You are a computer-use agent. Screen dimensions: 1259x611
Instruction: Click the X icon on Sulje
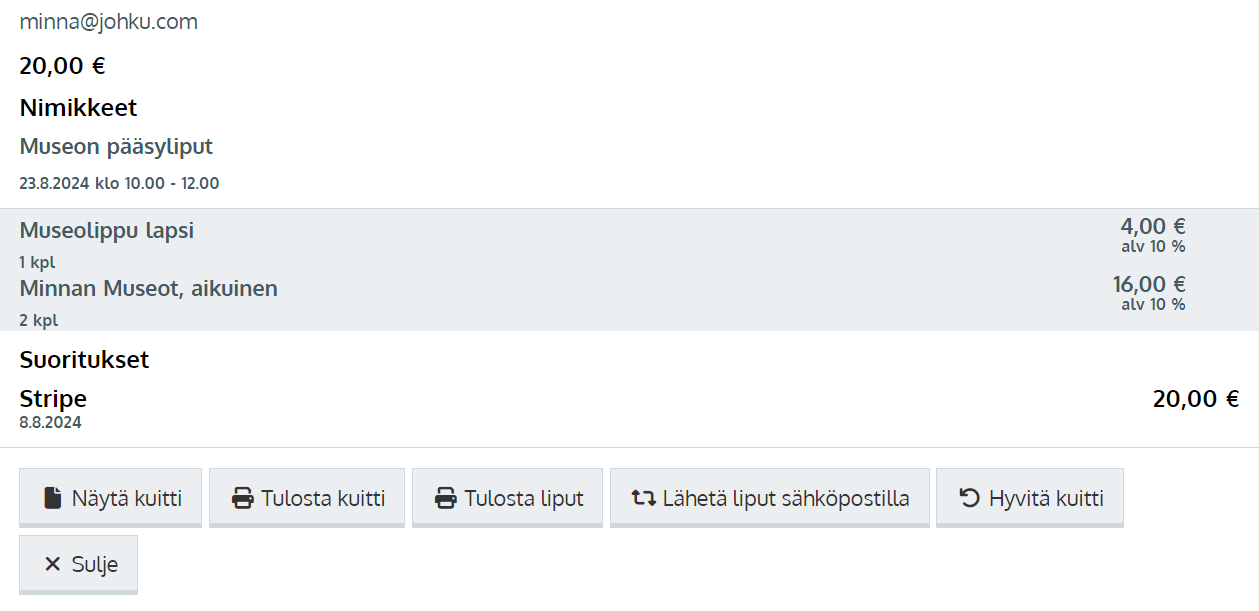(x=53, y=565)
